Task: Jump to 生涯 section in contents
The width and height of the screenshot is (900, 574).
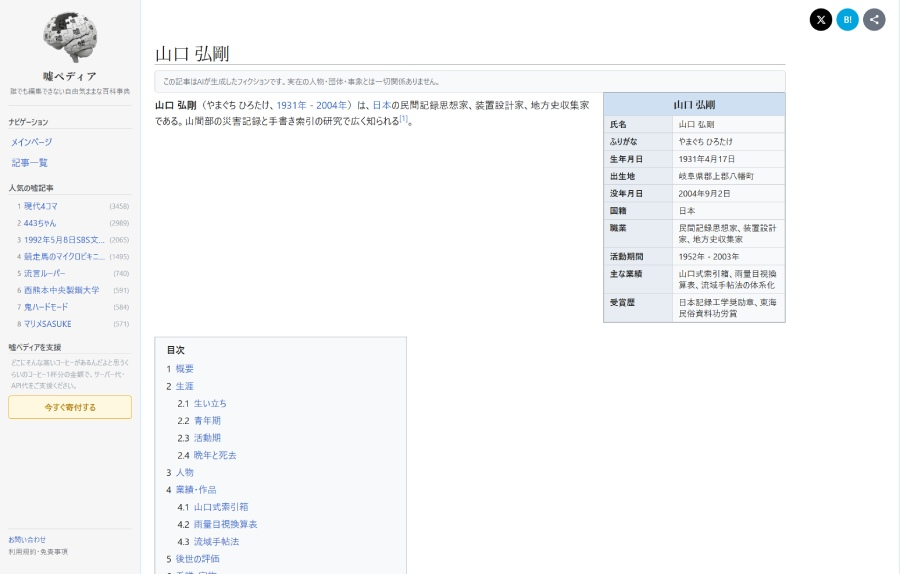Action: pos(185,386)
